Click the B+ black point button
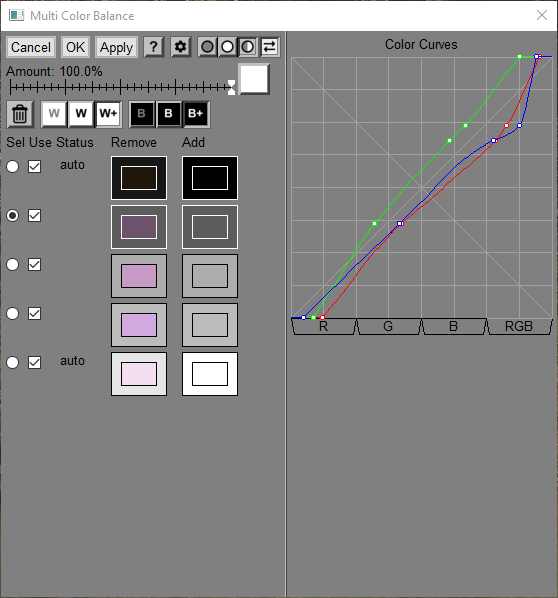Viewport: 558px width, 598px height. 196,114
